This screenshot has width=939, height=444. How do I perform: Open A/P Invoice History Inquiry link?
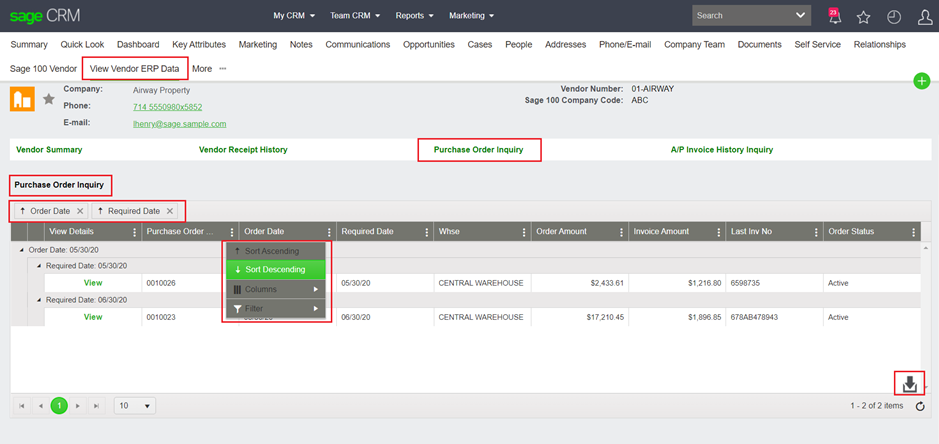[722, 150]
